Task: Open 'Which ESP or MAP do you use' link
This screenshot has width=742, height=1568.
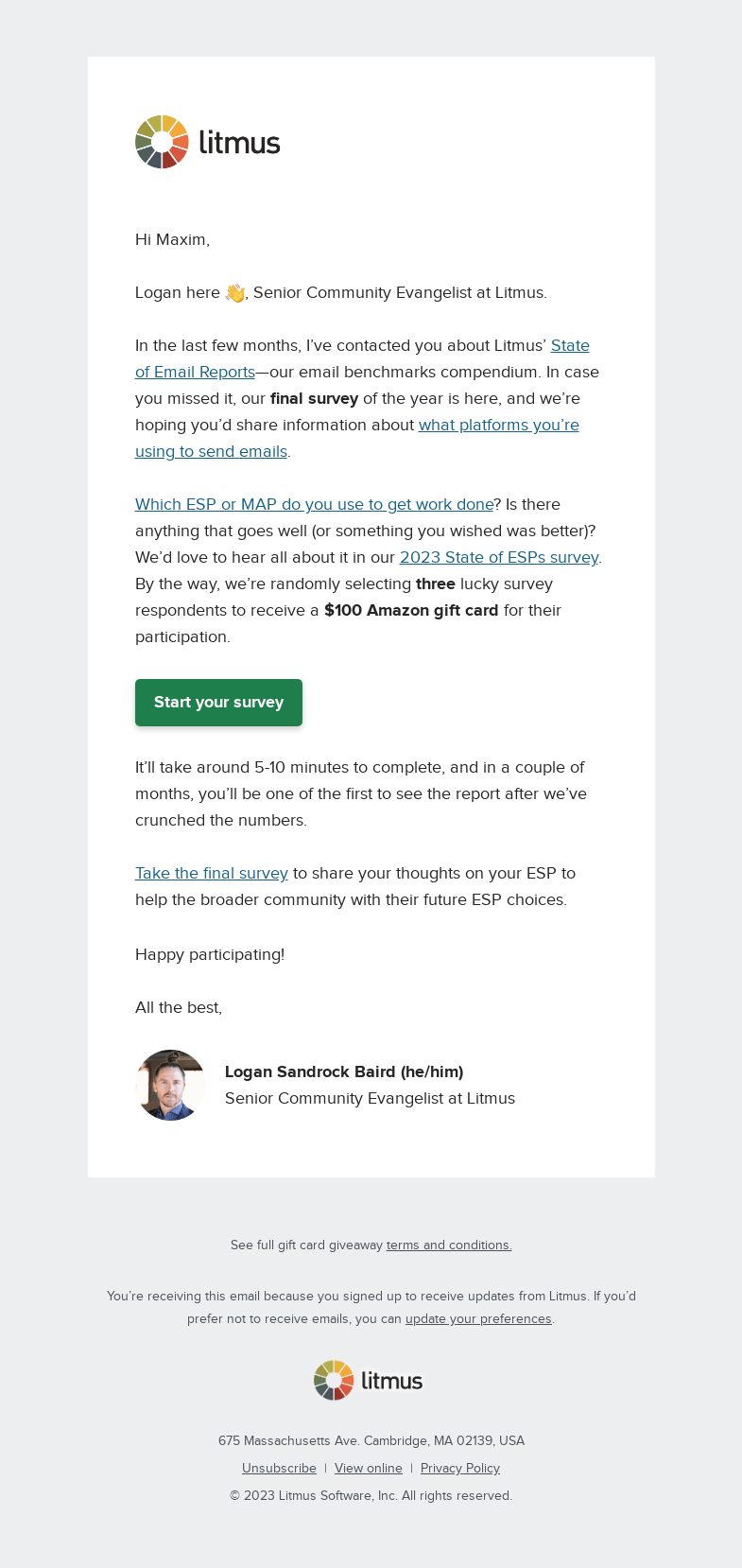Action: (x=315, y=504)
